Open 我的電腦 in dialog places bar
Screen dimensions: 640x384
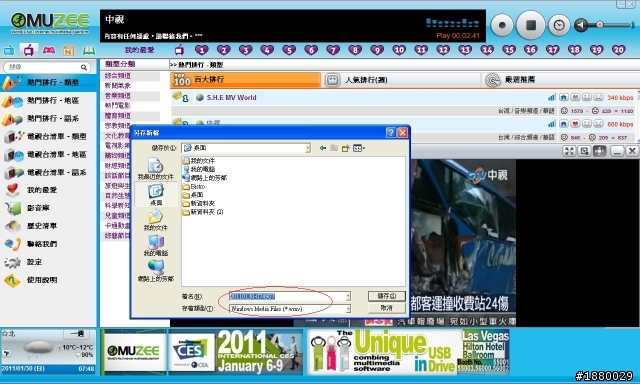point(156,246)
